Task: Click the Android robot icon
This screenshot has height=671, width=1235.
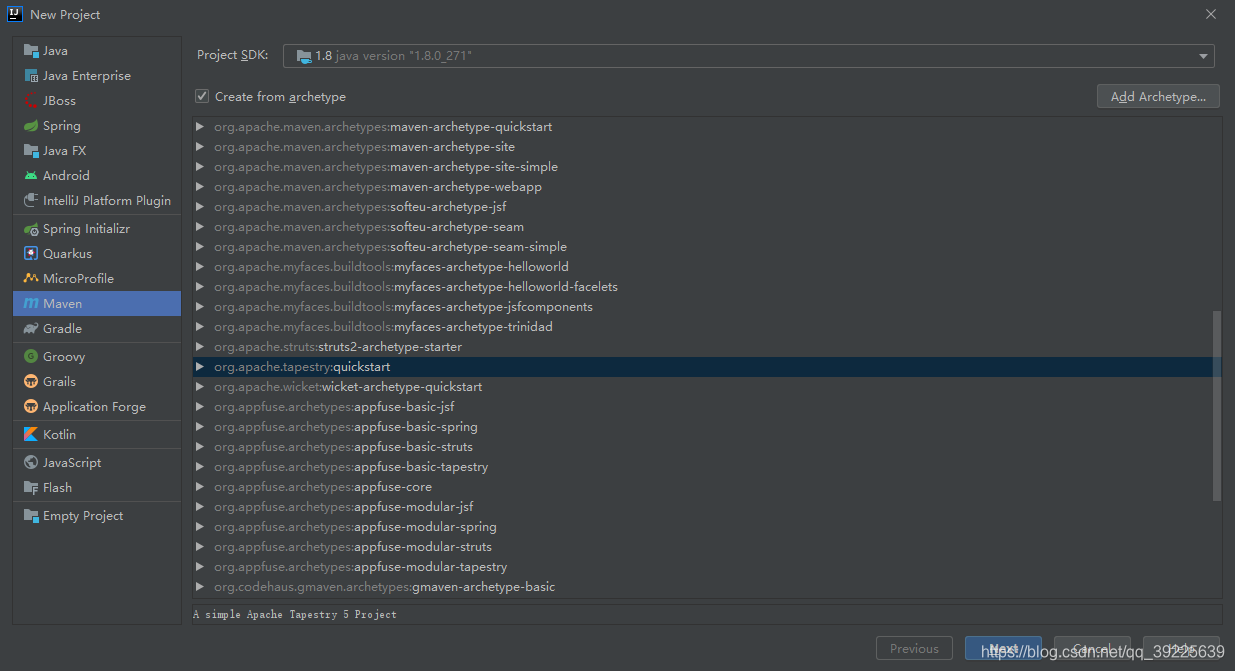Action: point(31,176)
